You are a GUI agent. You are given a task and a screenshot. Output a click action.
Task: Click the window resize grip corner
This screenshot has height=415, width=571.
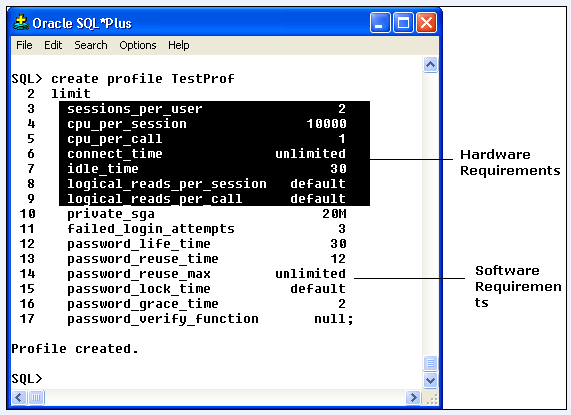click(432, 398)
